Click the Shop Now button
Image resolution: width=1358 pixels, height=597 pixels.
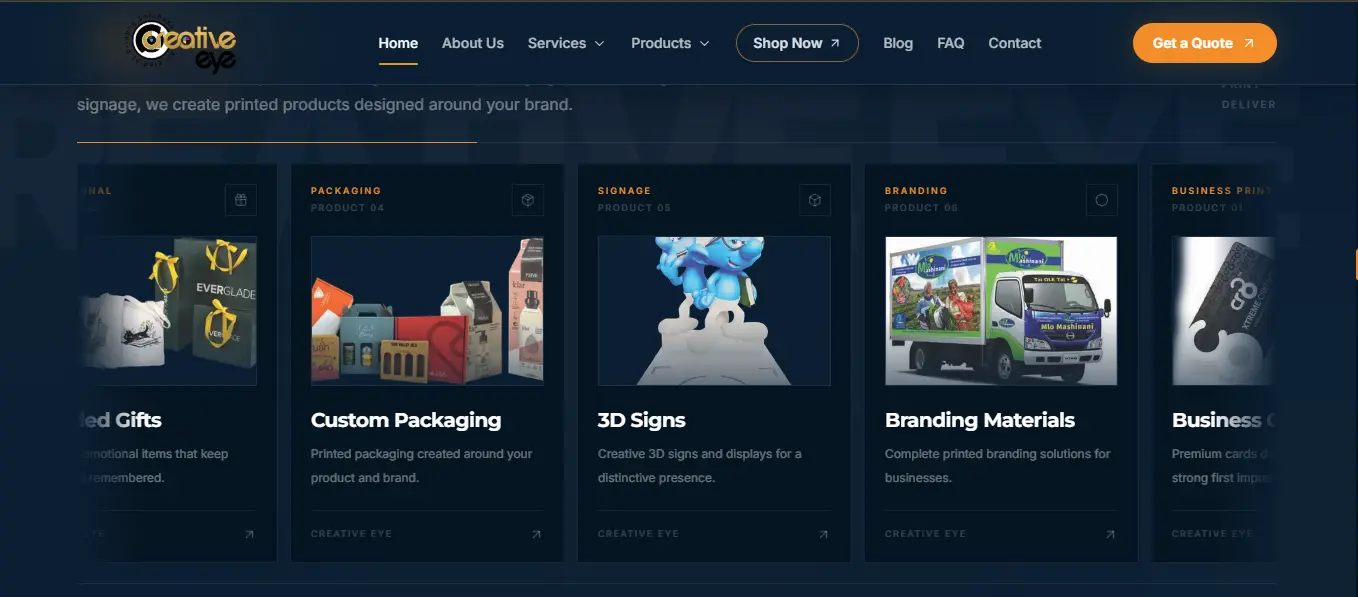click(x=797, y=43)
